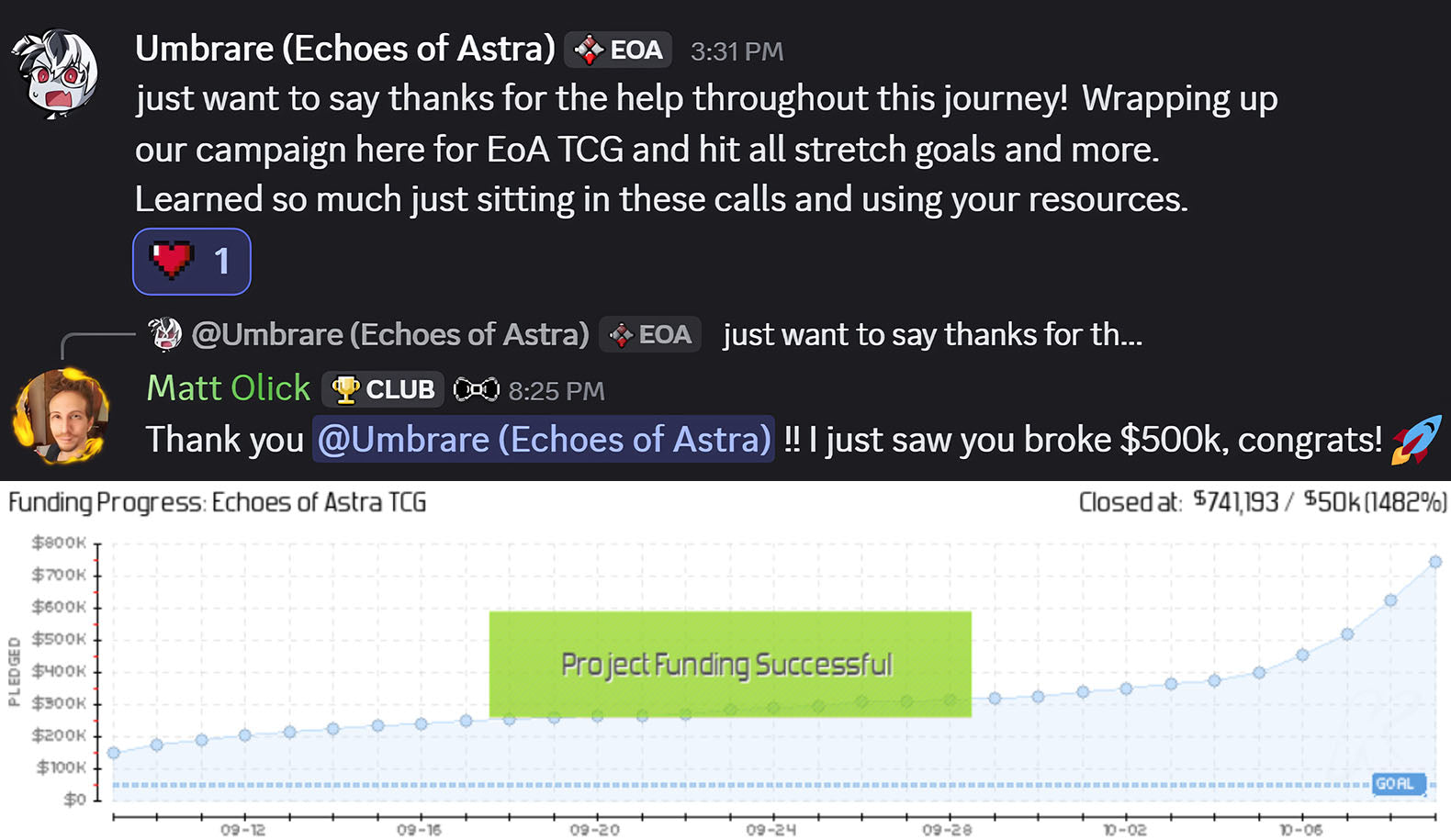Click Matt Olick's flaming profile avatar

(x=61, y=416)
